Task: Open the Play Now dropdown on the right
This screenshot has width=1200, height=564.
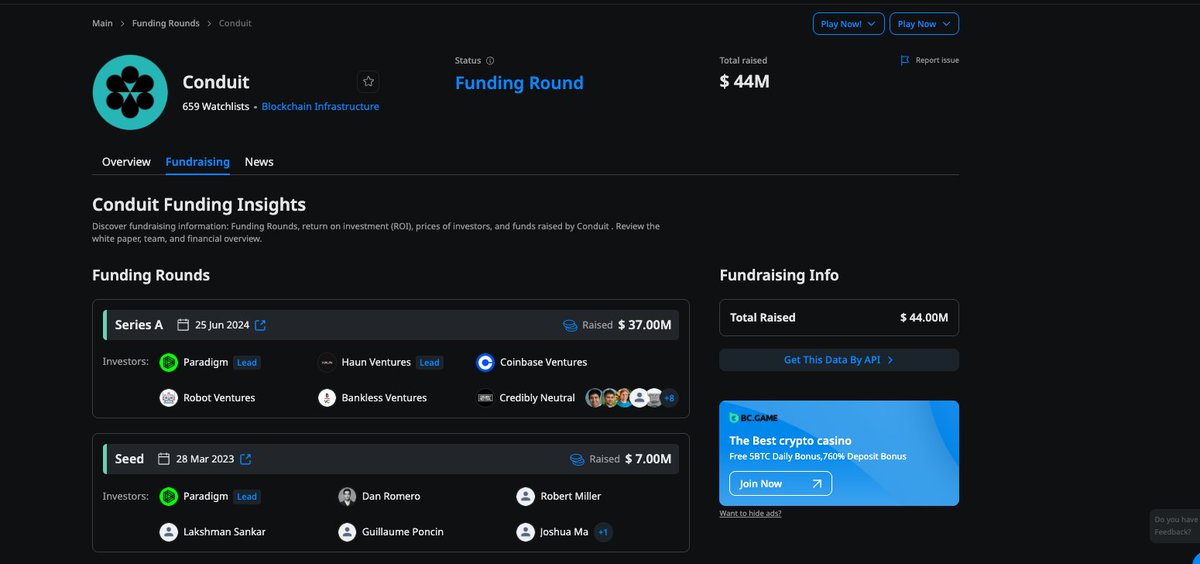Action: (923, 24)
